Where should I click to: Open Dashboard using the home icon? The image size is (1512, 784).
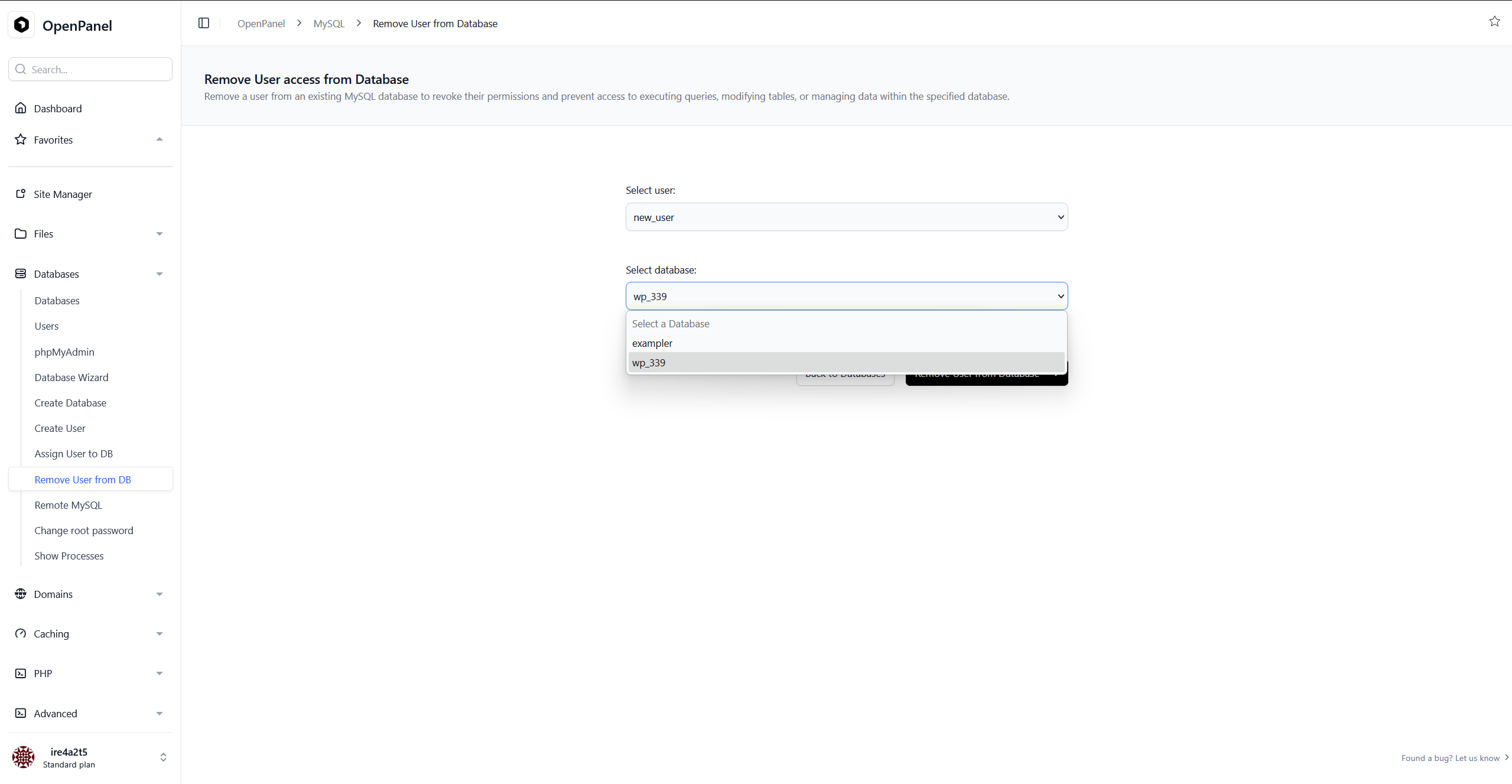tap(20, 108)
